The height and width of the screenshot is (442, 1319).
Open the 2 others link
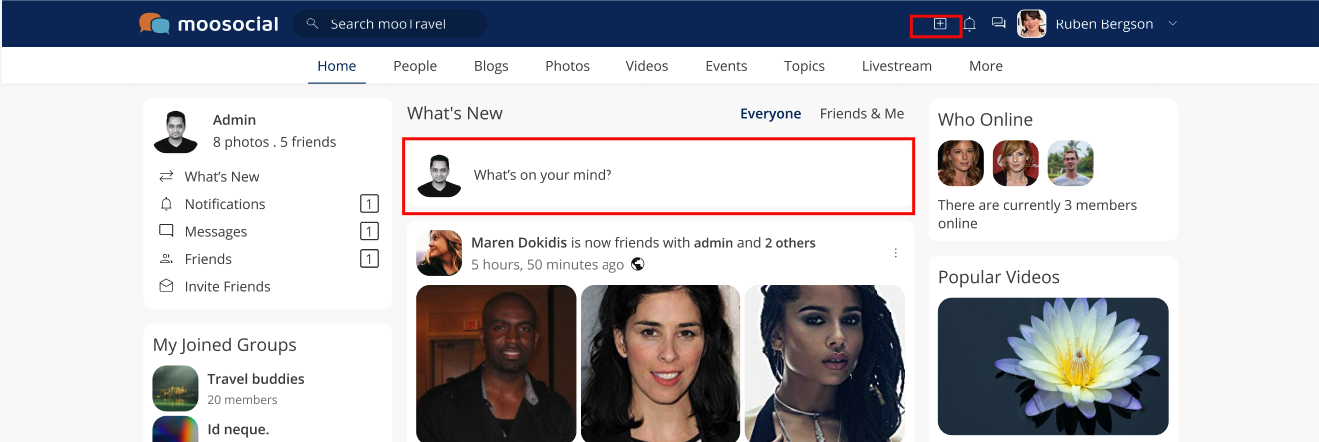[x=790, y=243]
